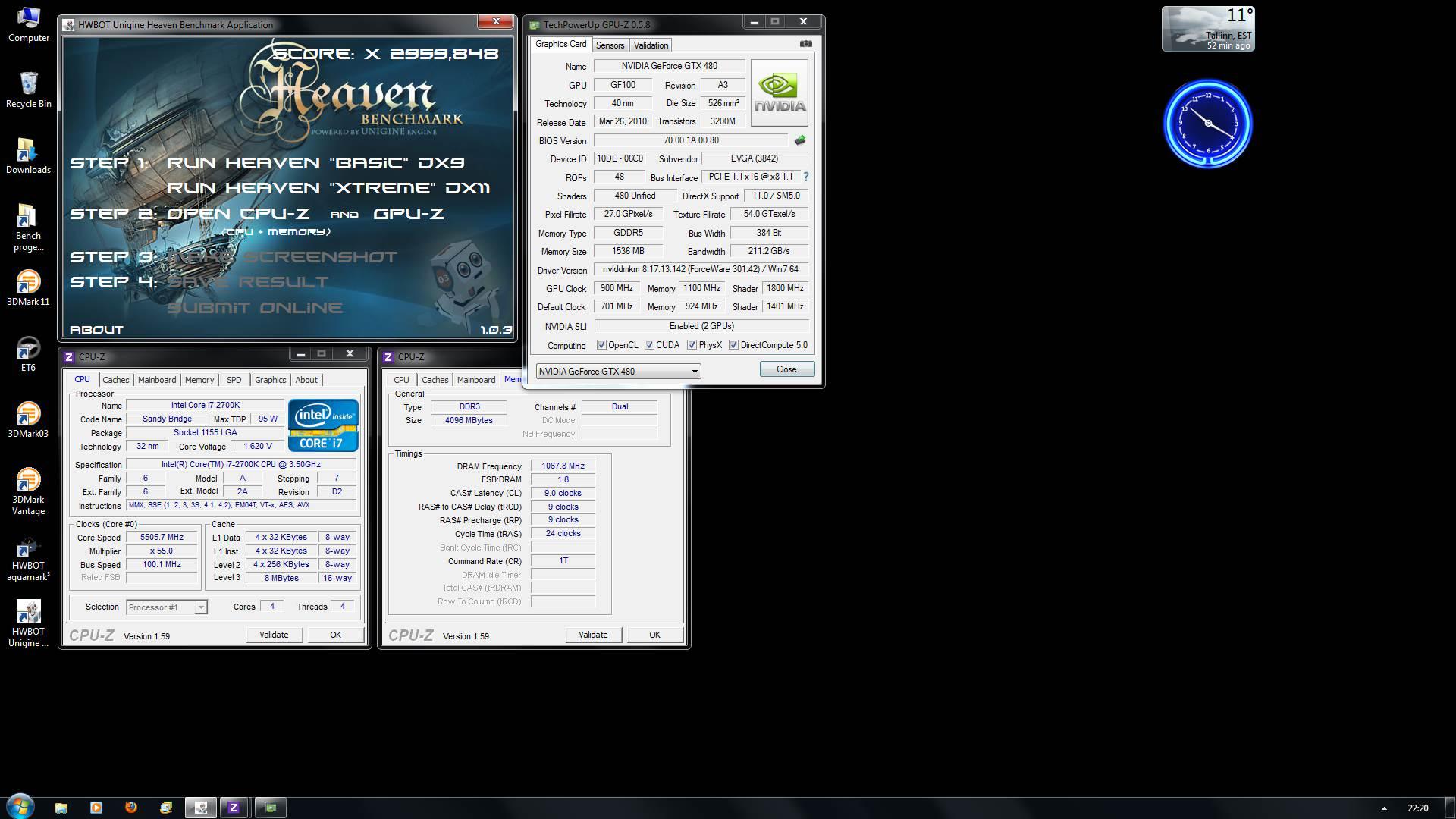Click Validate in the right CPU-Z window

593,635
